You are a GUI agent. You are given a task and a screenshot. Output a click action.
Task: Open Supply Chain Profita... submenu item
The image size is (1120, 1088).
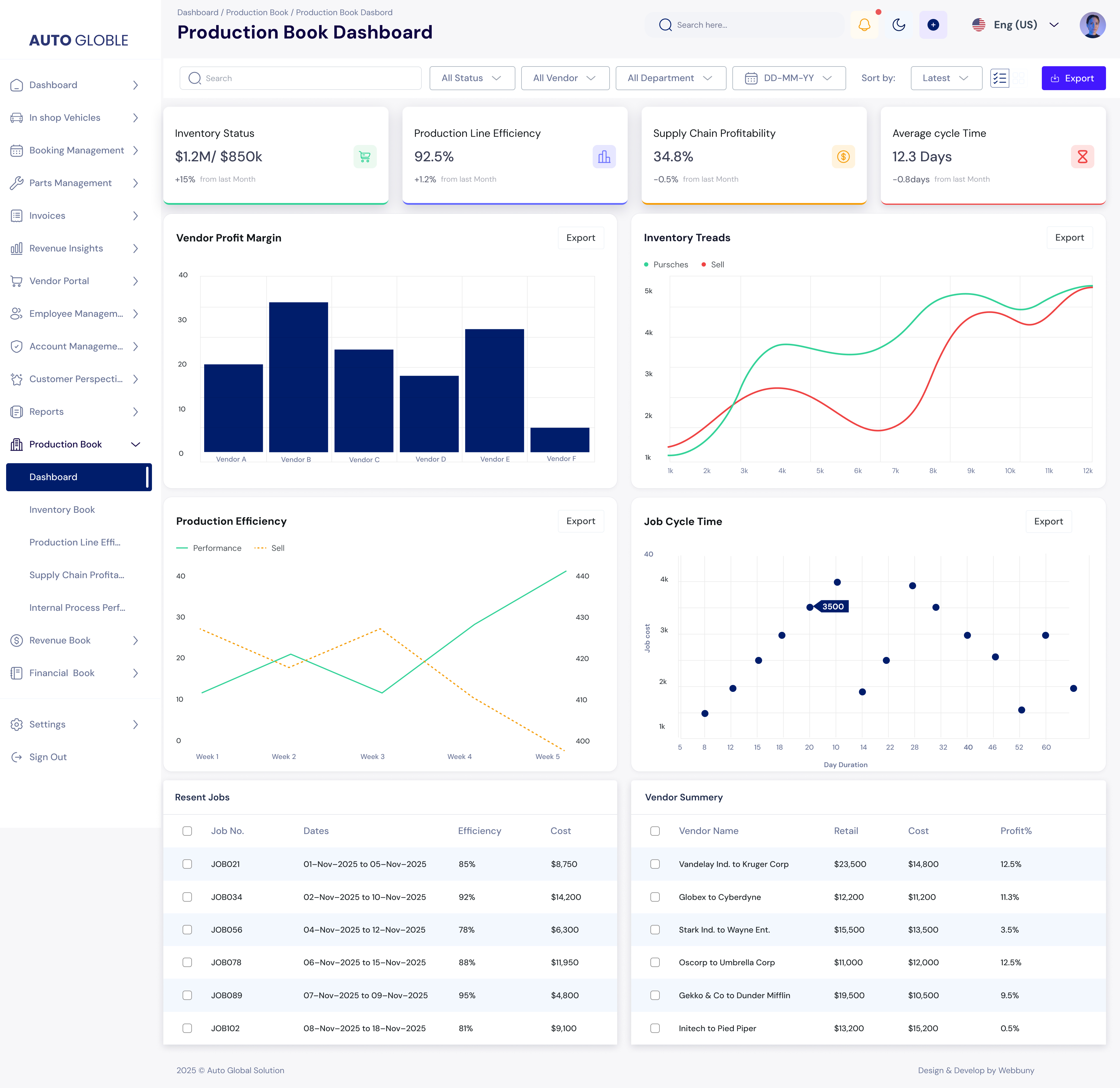pos(77,575)
